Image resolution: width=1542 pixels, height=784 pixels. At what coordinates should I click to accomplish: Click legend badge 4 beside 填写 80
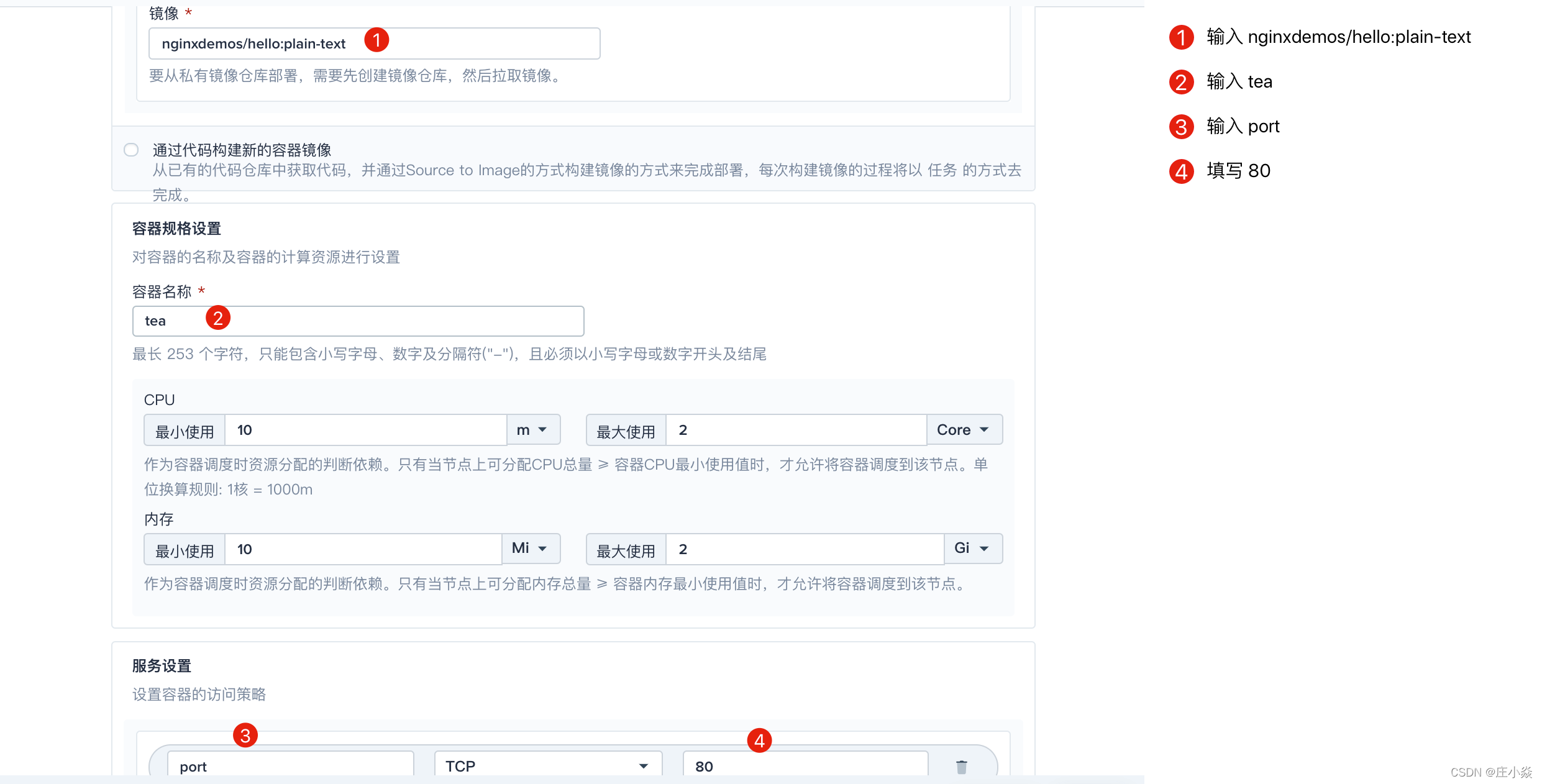pyautogui.click(x=1181, y=171)
